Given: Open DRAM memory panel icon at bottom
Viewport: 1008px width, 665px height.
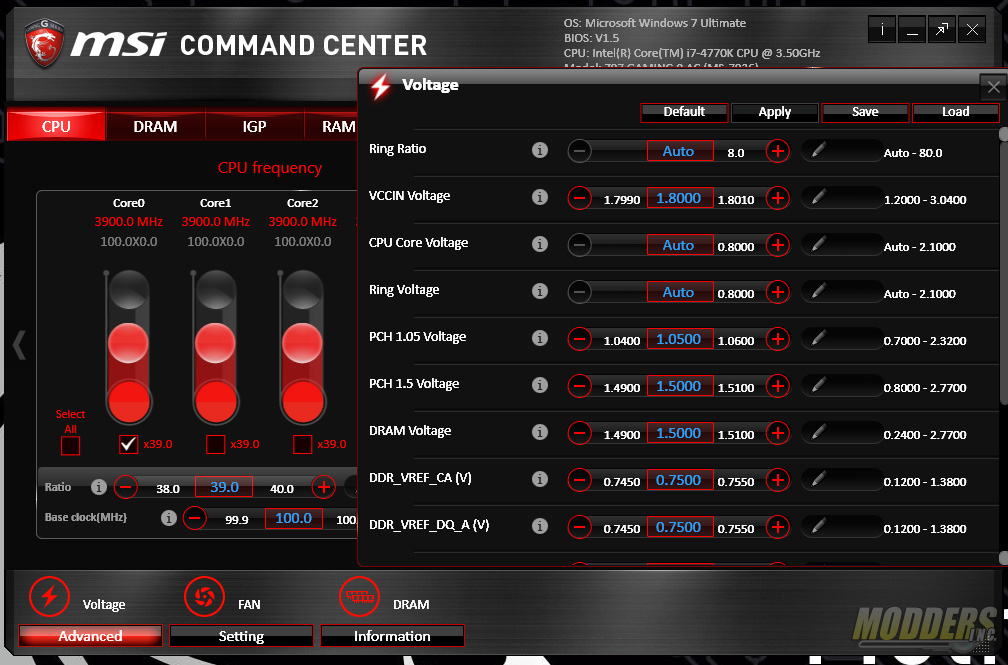Looking at the screenshot, I should pyautogui.click(x=359, y=596).
